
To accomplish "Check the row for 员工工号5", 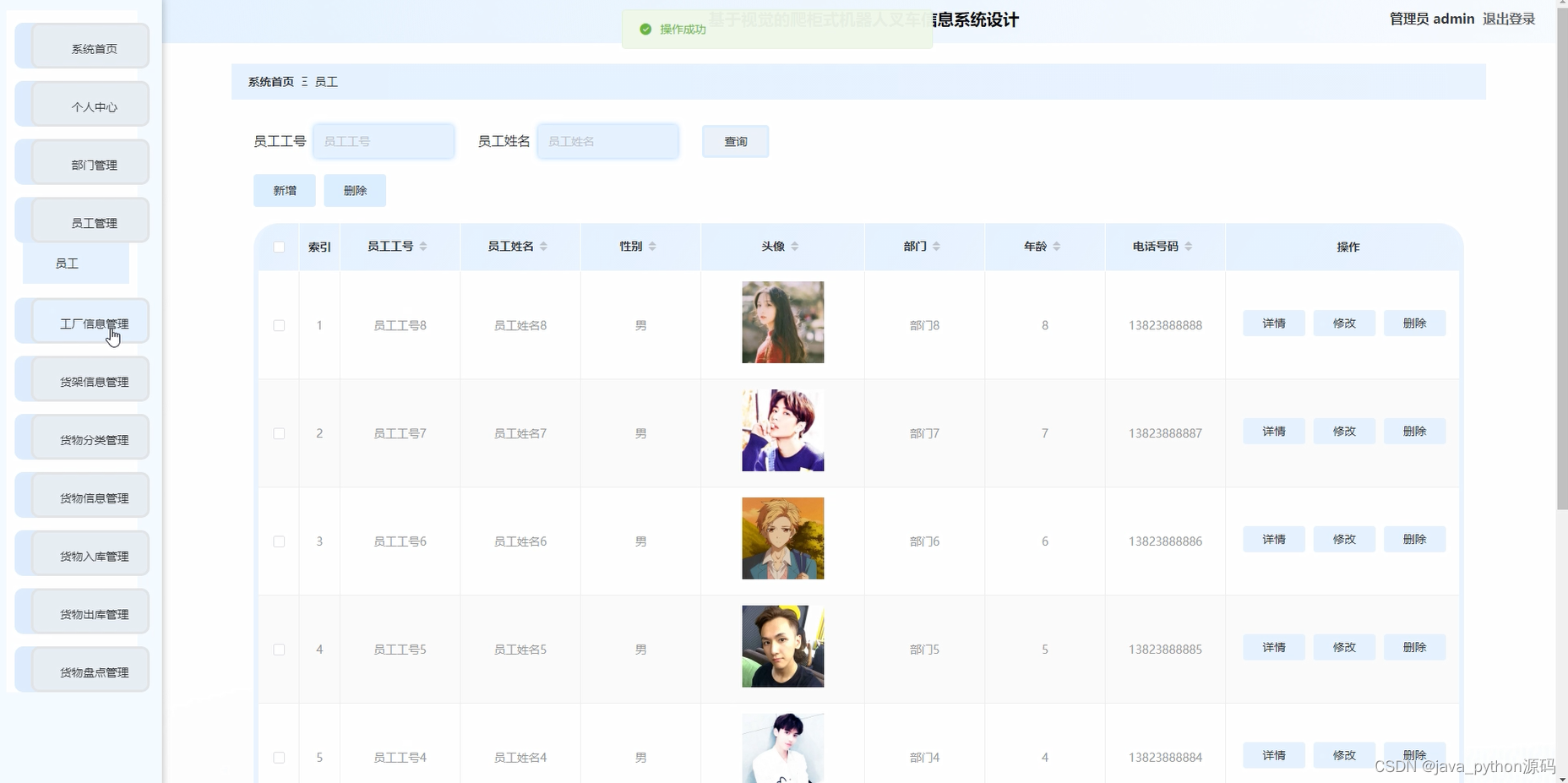I will point(279,650).
